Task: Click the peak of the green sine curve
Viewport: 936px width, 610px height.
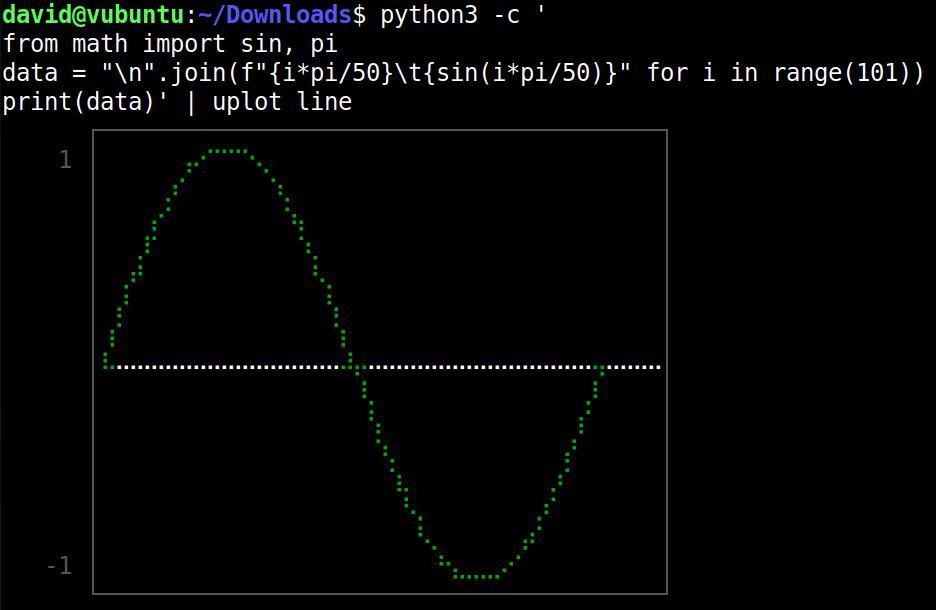Action: tap(228, 152)
